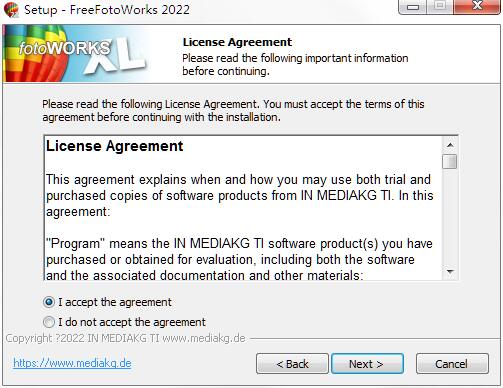
Task: Click the license text scrollbar thumb
Action: (450, 161)
